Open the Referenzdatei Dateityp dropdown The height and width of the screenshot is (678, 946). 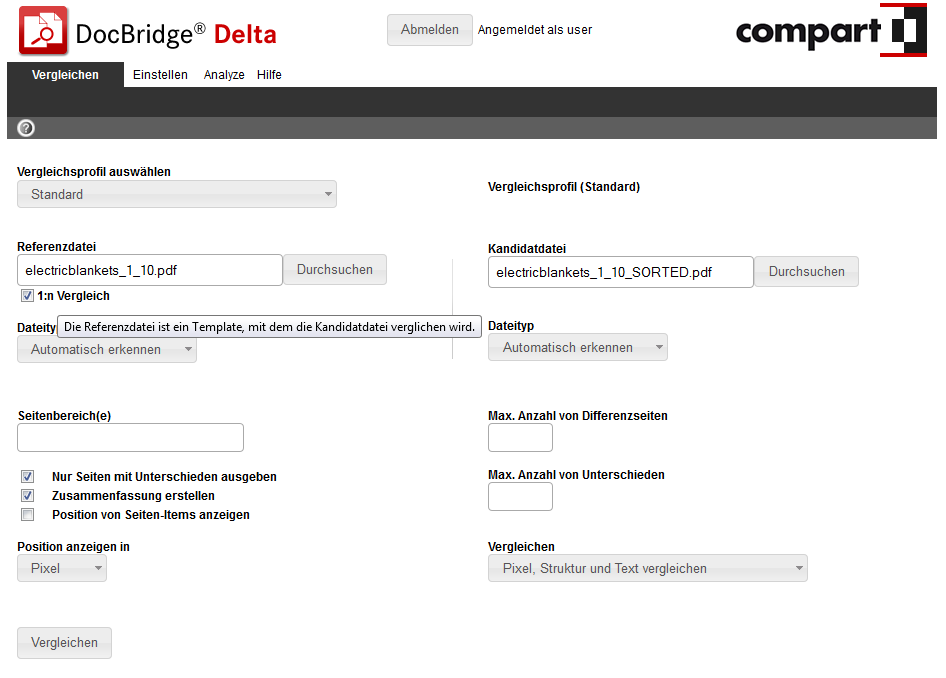pyautogui.click(x=107, y=350)
